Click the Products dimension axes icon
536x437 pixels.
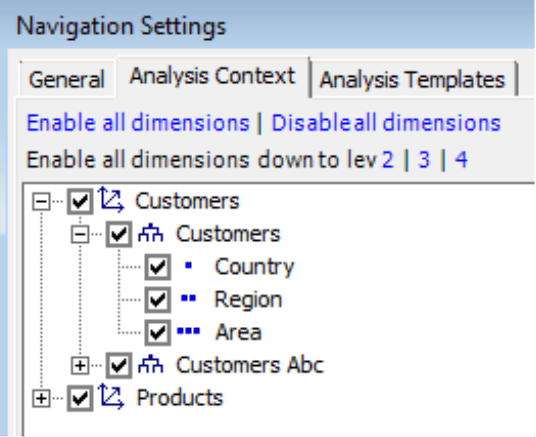[111, 397]
